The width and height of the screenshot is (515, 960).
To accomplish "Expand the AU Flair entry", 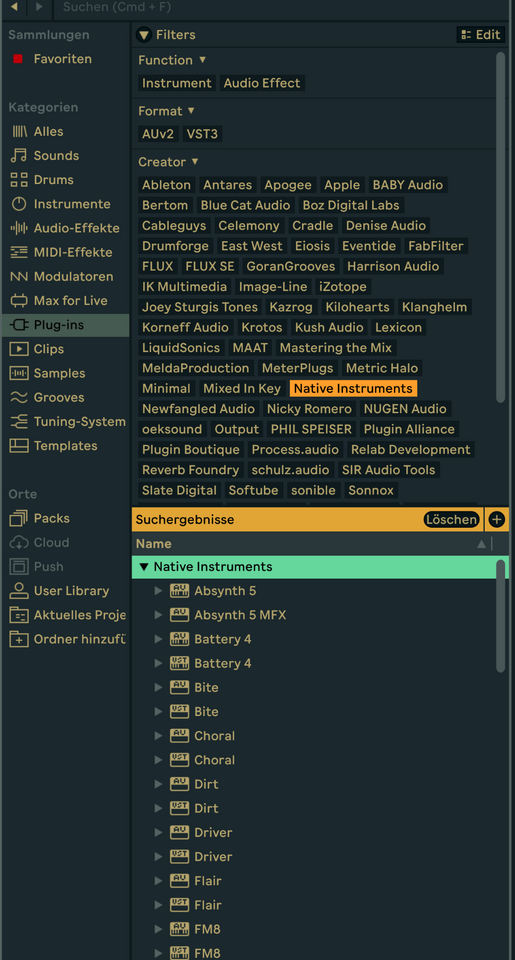I will coord(158,880).
